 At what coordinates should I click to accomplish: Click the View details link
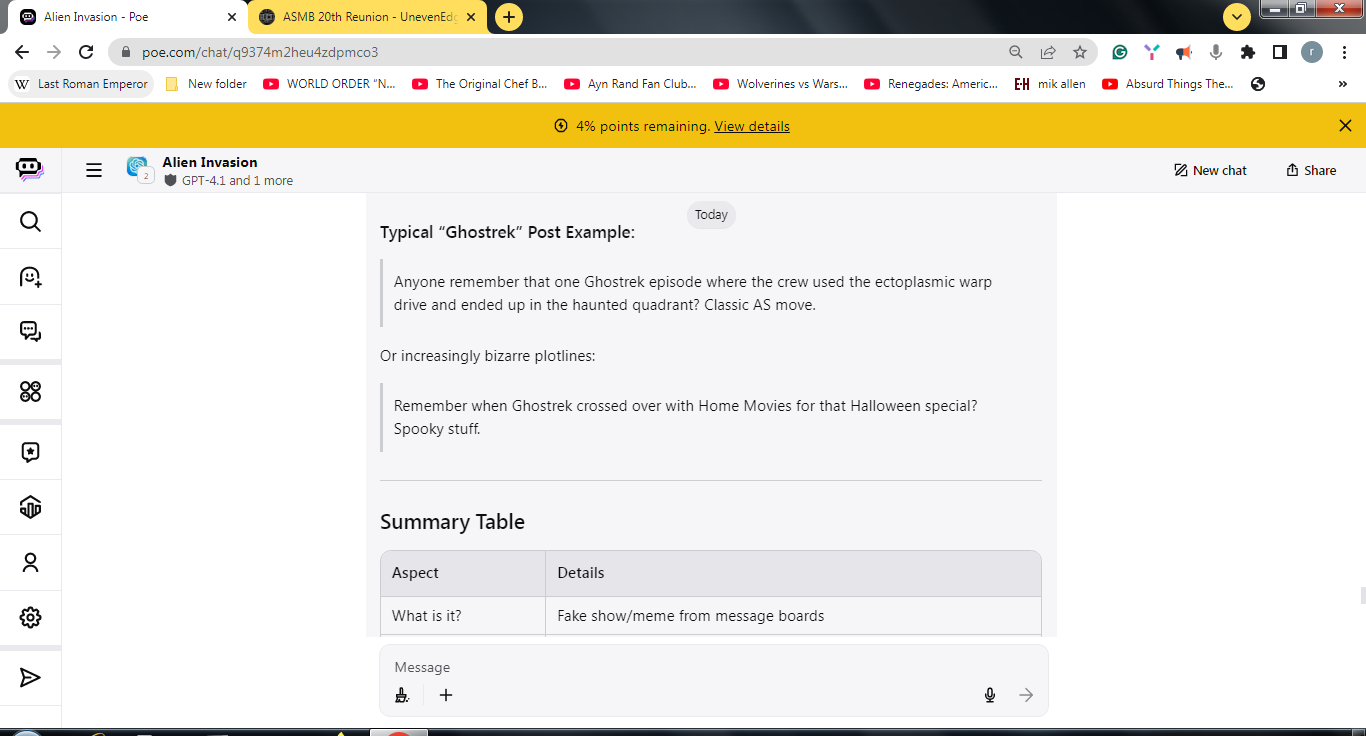[752, 126]
